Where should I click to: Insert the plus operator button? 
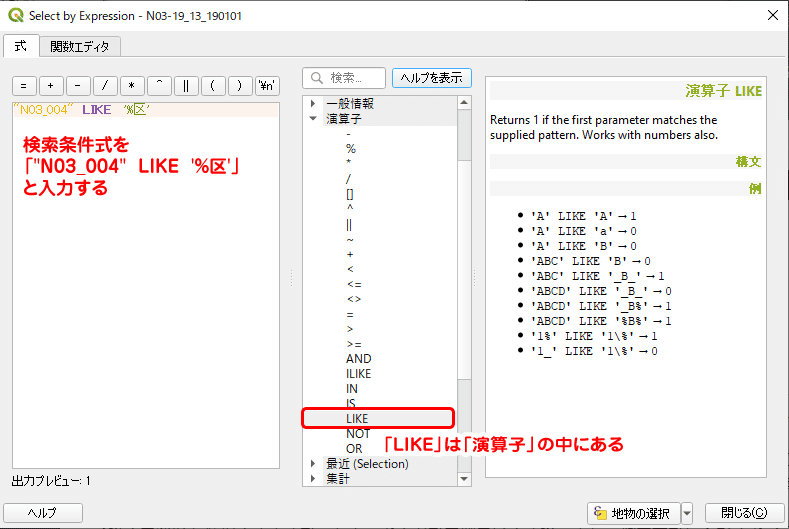(51, 86)
